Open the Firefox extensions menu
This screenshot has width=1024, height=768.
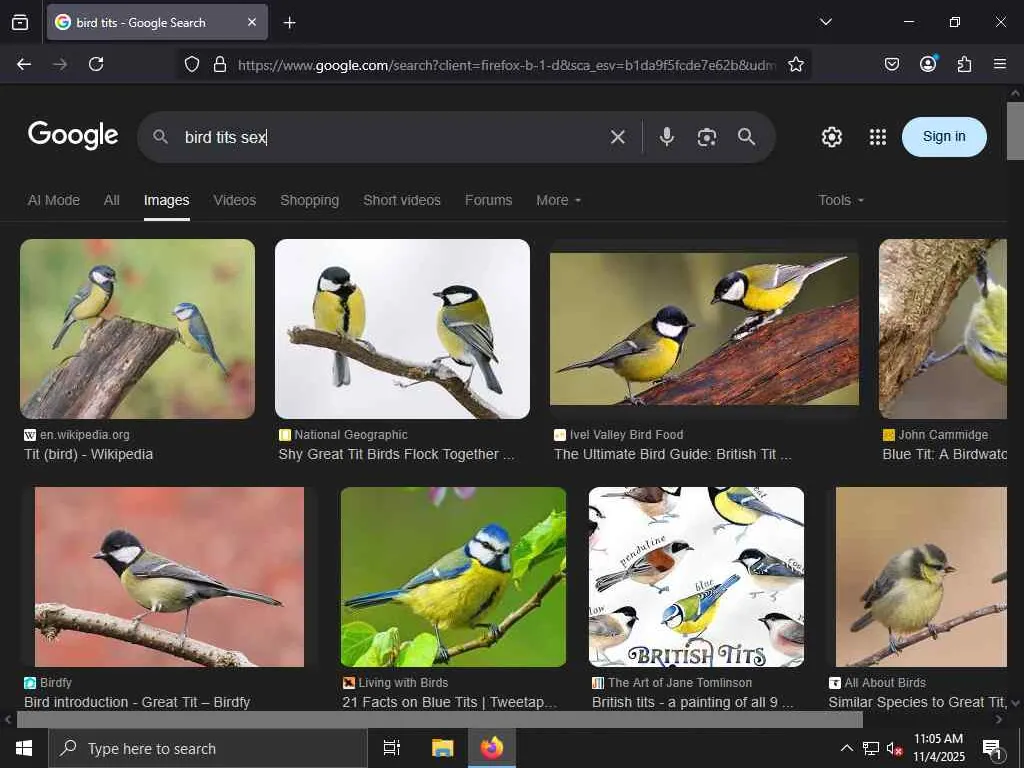964,64
